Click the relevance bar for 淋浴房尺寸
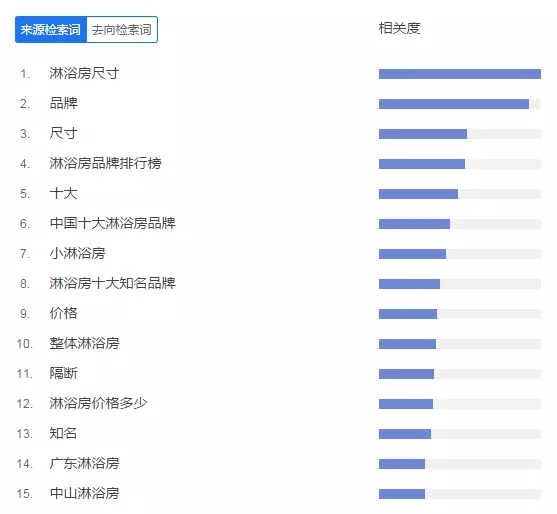Viewport: 557px width, 514px height. (460, 74)
